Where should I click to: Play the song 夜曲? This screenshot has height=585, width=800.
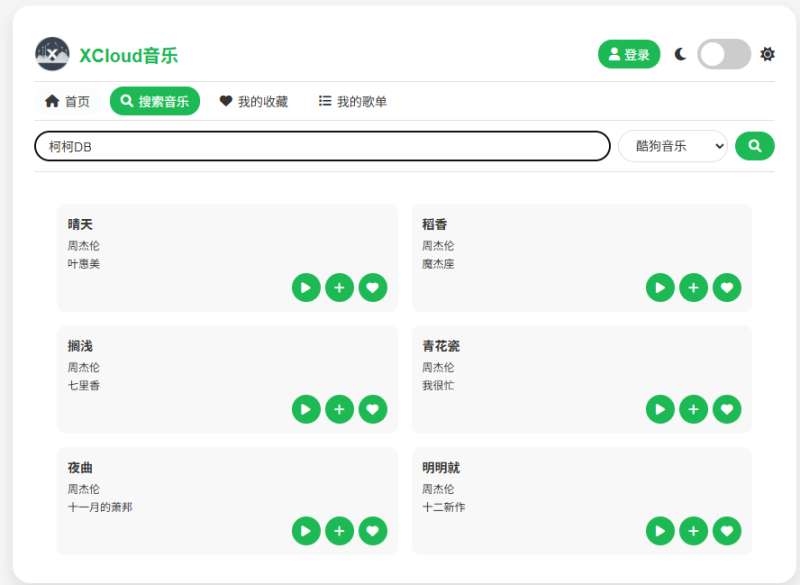point(306,531)
